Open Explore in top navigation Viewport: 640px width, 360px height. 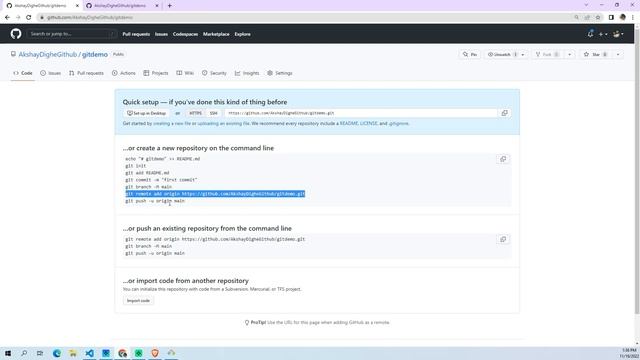(x=242, y=34)
